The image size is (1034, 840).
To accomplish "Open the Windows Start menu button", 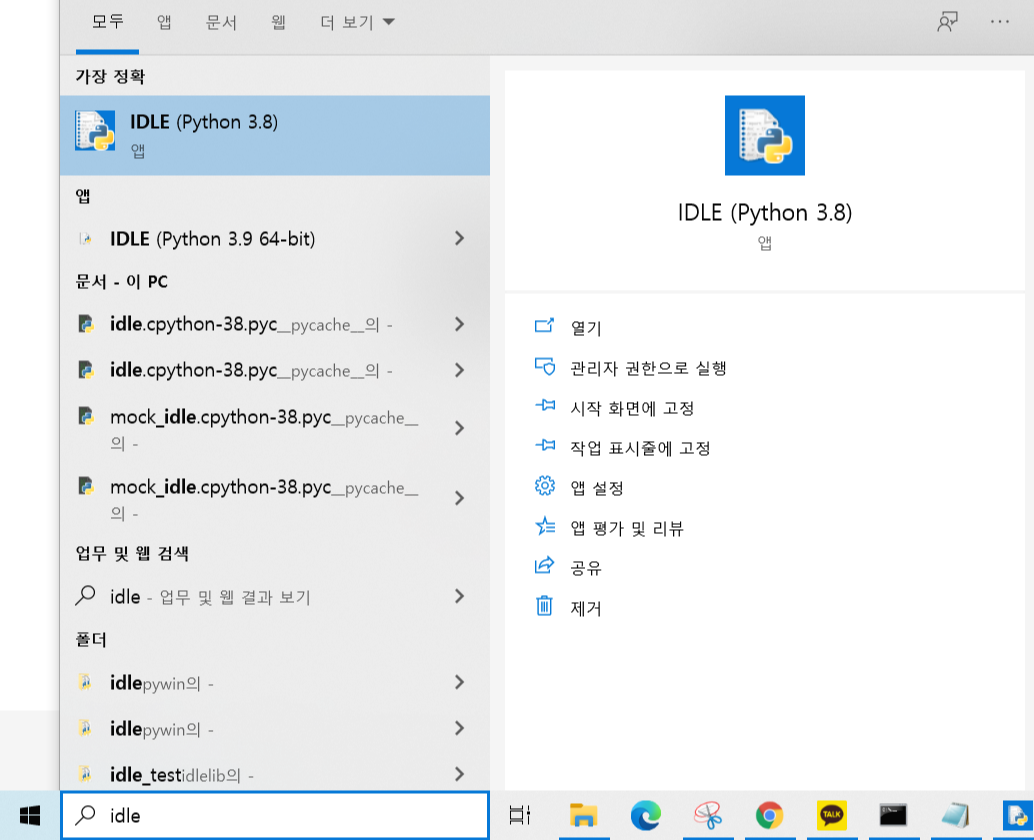I will pos(29,816).
